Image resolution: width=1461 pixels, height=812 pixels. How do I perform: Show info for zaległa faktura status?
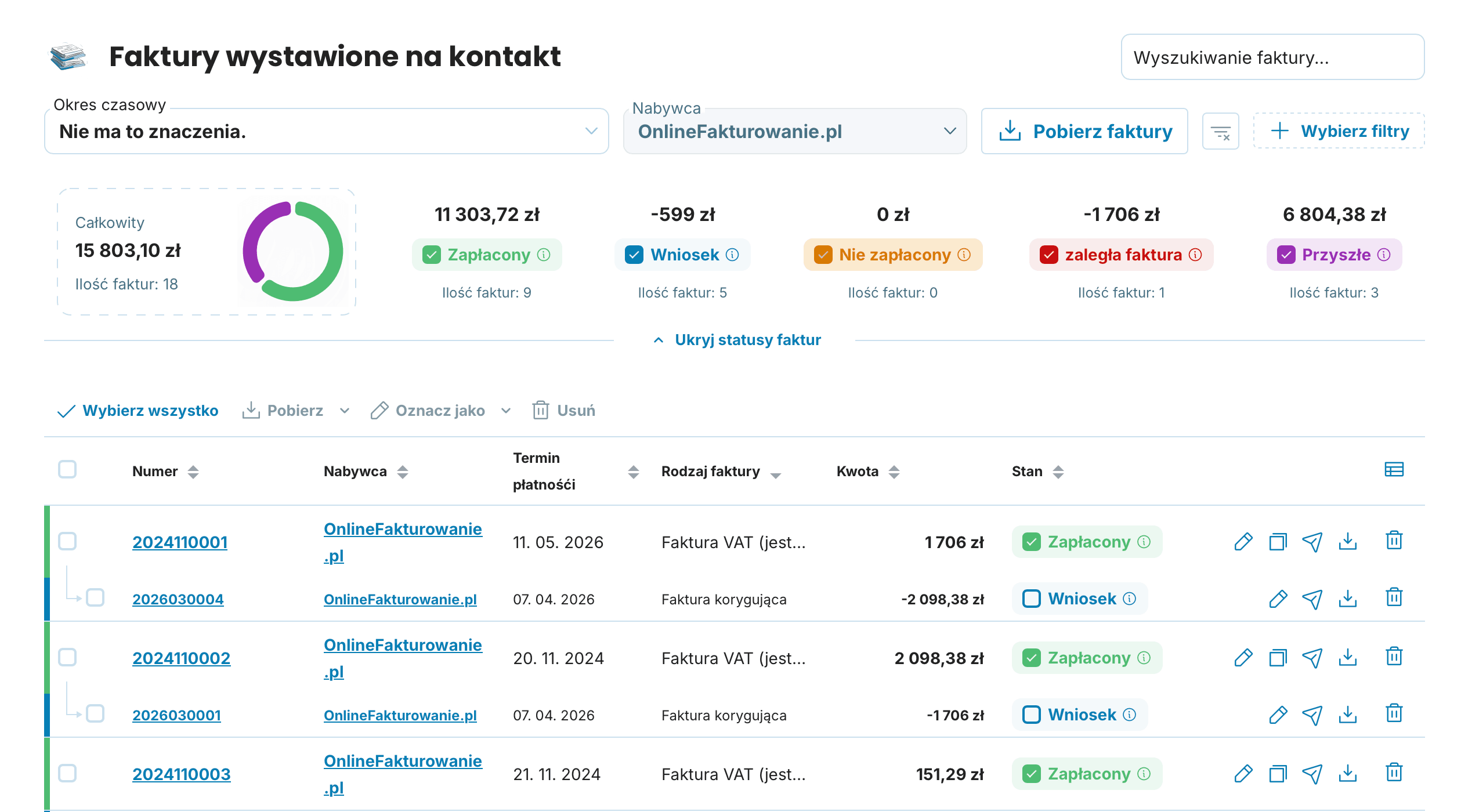point(1195,255)
